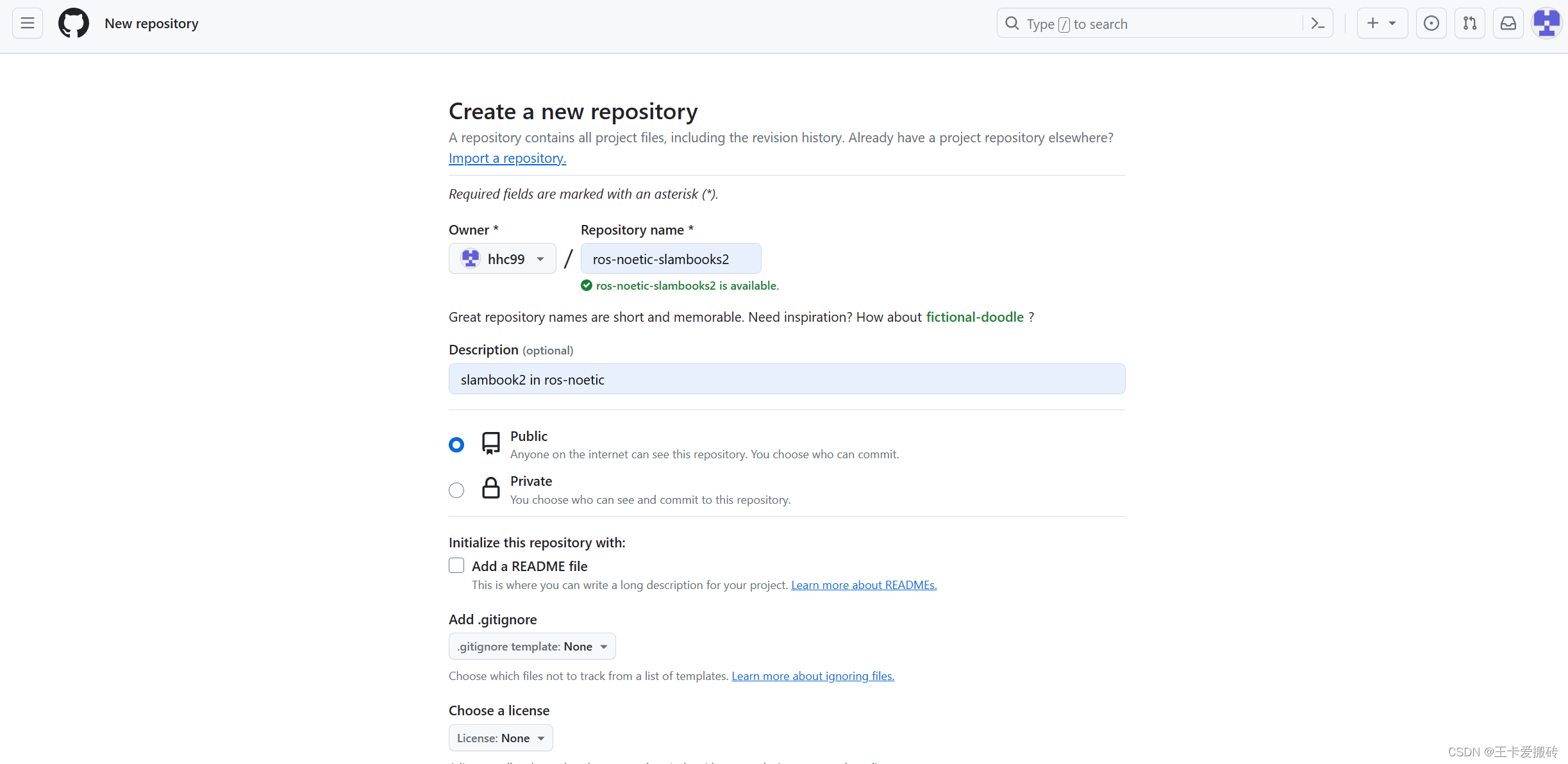The image size is (1568, 764).
Task: Open the hhc99 owner dropdown
Action: 502,258
